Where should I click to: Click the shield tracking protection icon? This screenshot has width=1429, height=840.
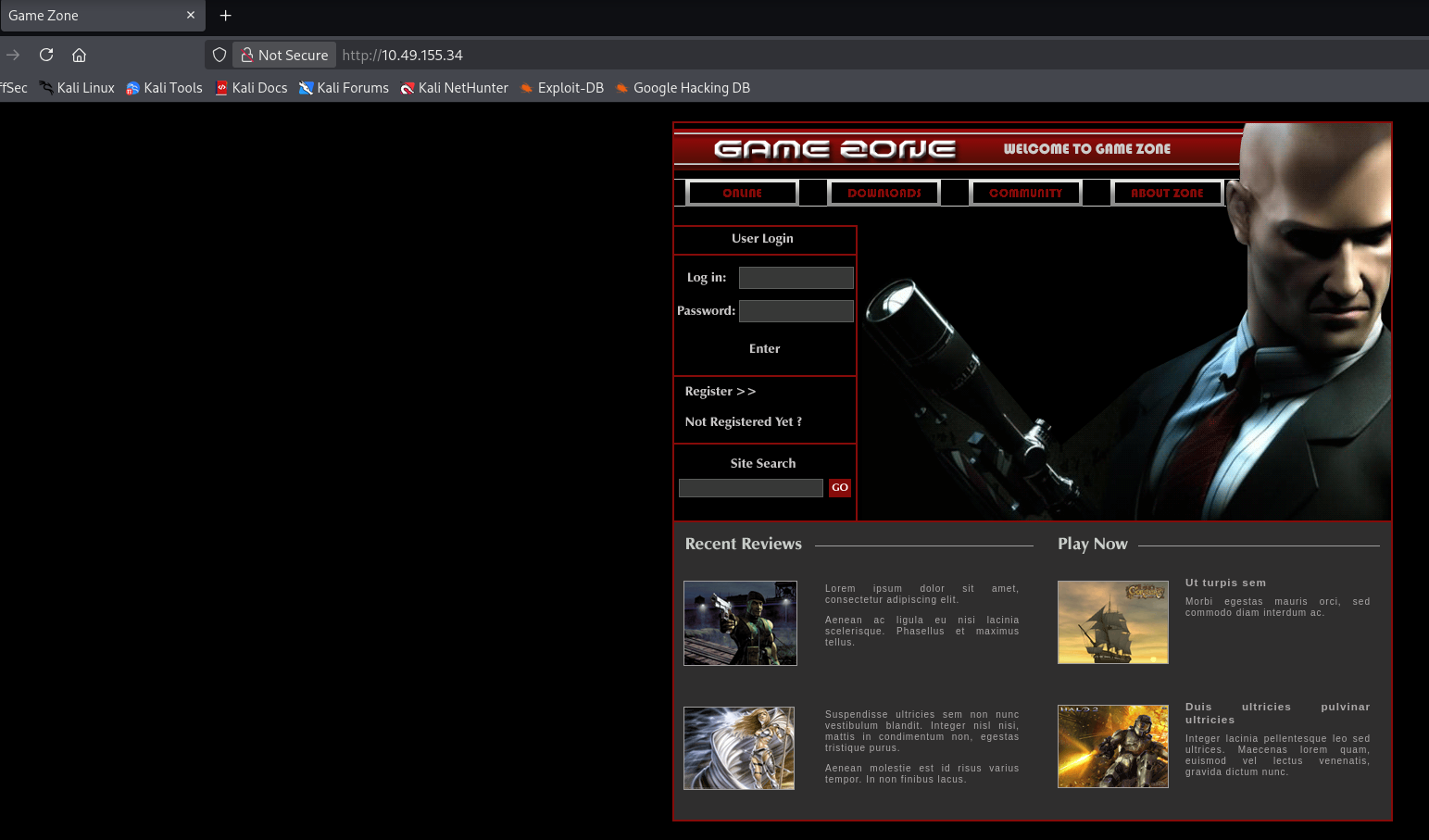click(x=219, y=55)
